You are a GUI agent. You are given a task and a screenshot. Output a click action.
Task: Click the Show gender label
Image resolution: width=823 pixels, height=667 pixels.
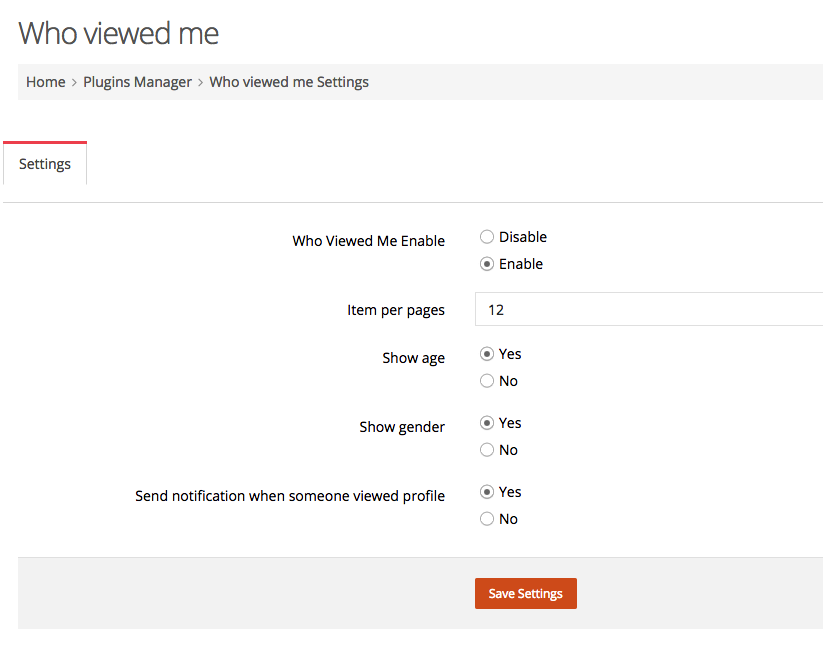point(402,427)
